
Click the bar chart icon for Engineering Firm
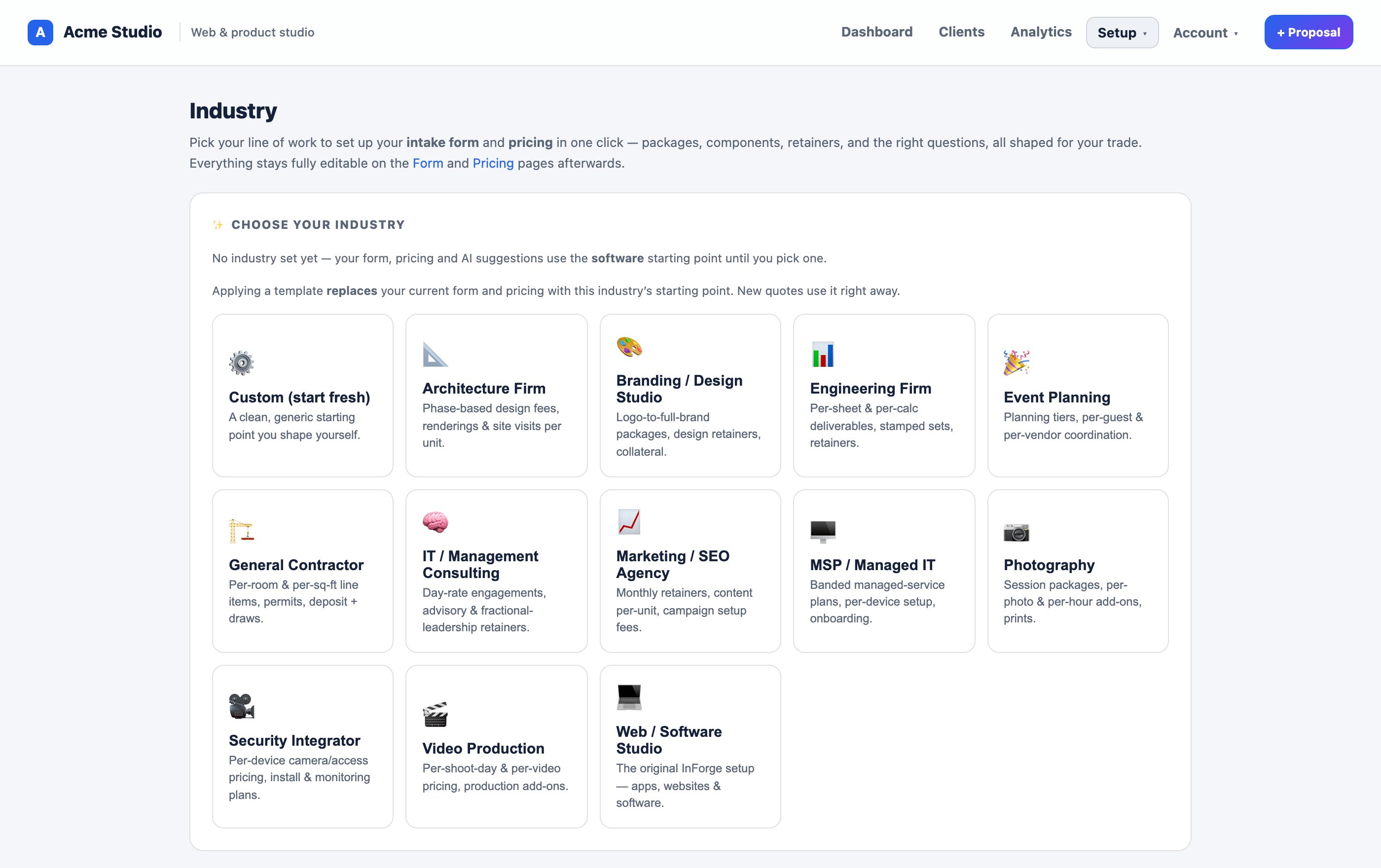tap(823, 354)
